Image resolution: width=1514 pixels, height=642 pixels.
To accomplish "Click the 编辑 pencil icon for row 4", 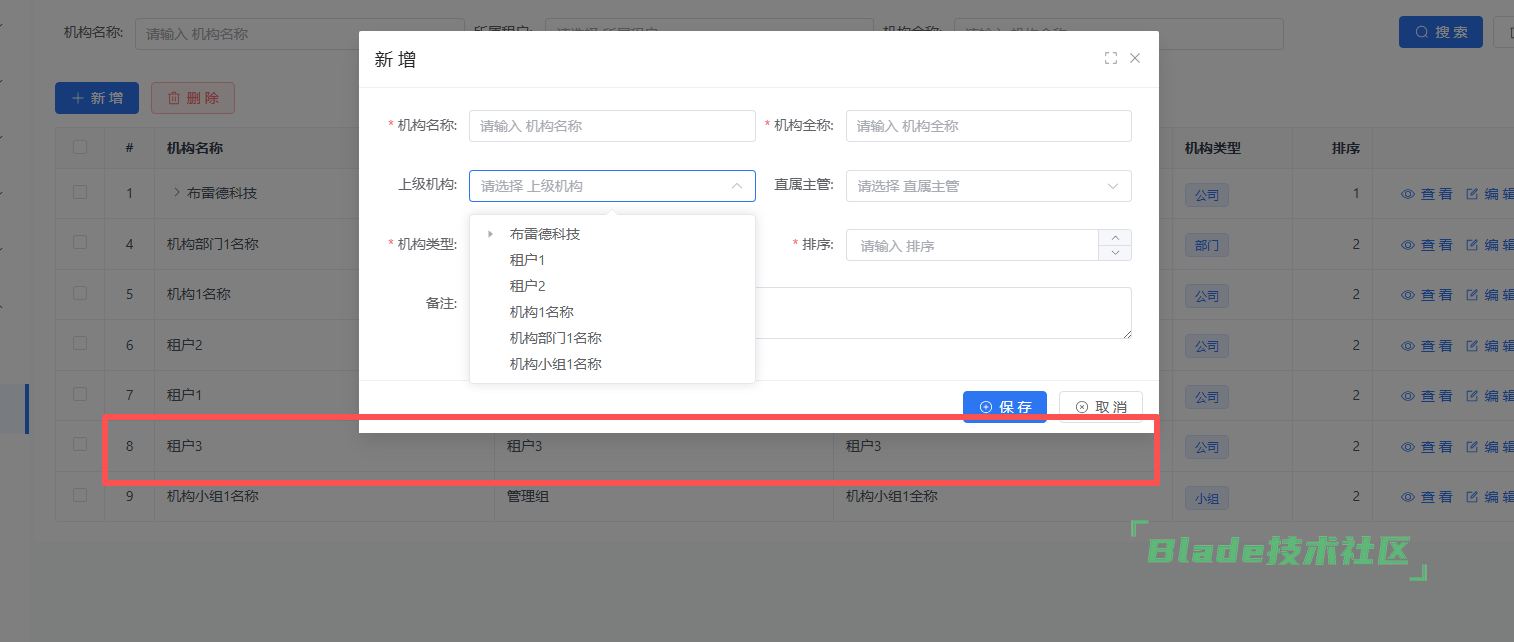I will pos(1472,244).
